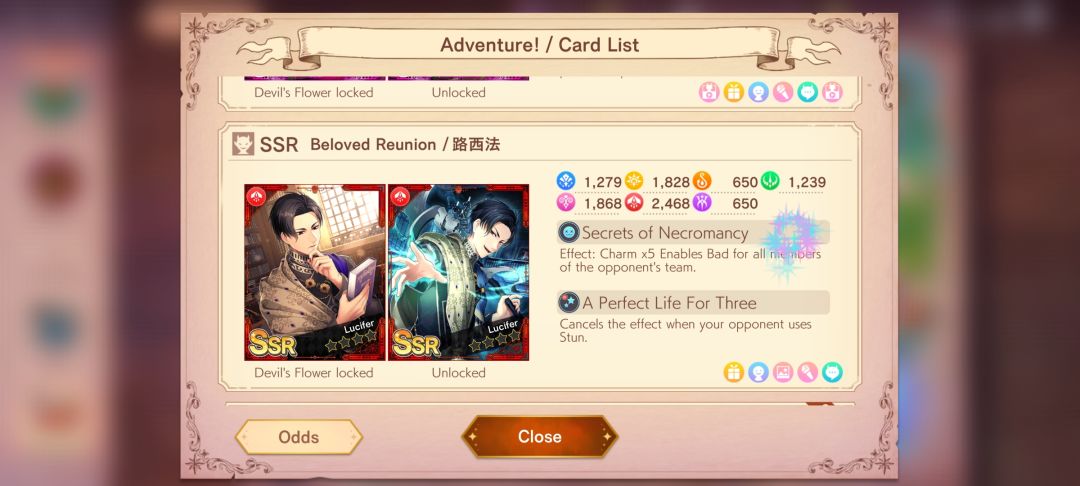
Task: Tap the Secrets of Necromancy skill icon
Action: click(568, 233)
